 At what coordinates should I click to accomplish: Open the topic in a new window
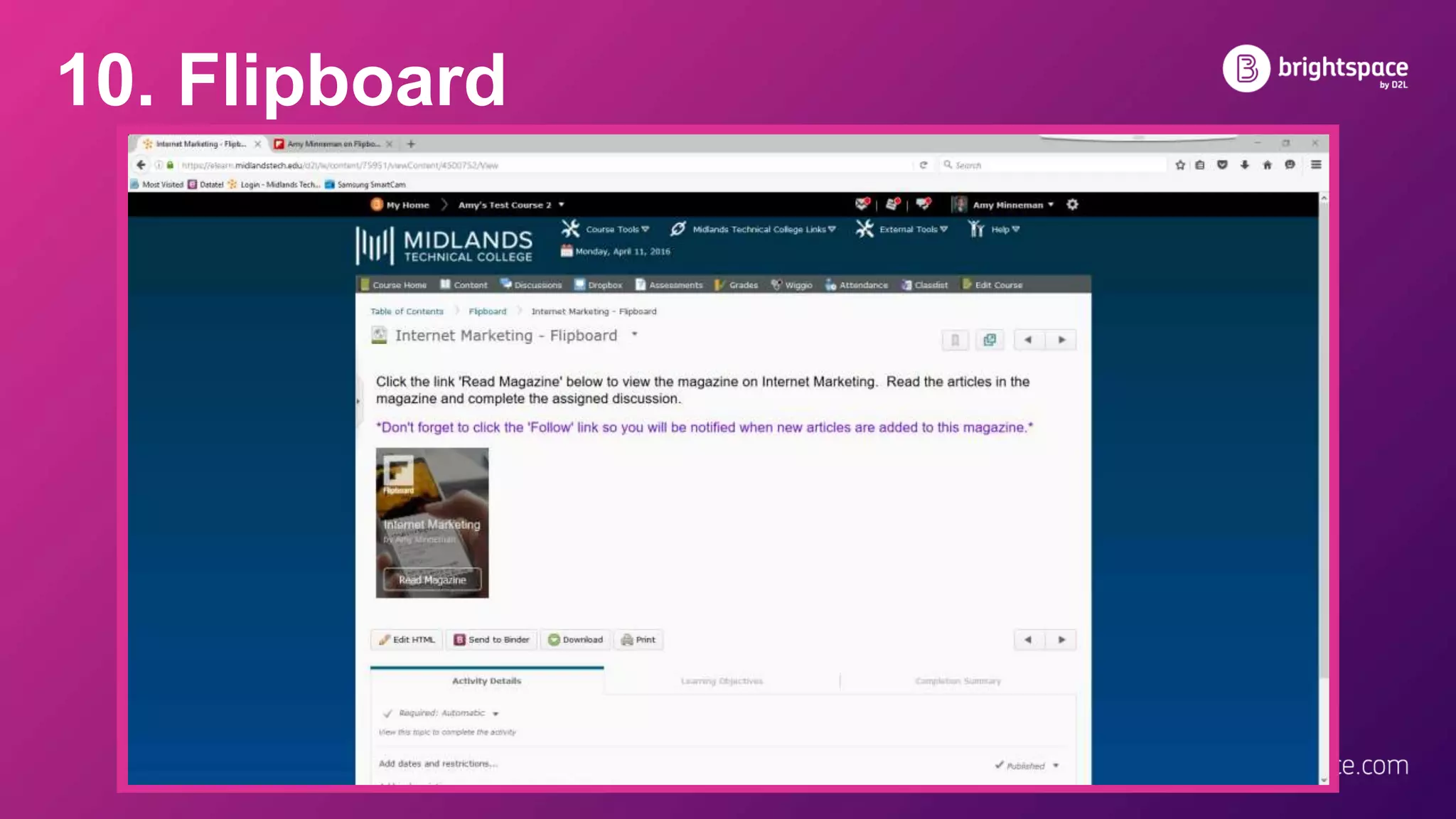tap(989, 340)
